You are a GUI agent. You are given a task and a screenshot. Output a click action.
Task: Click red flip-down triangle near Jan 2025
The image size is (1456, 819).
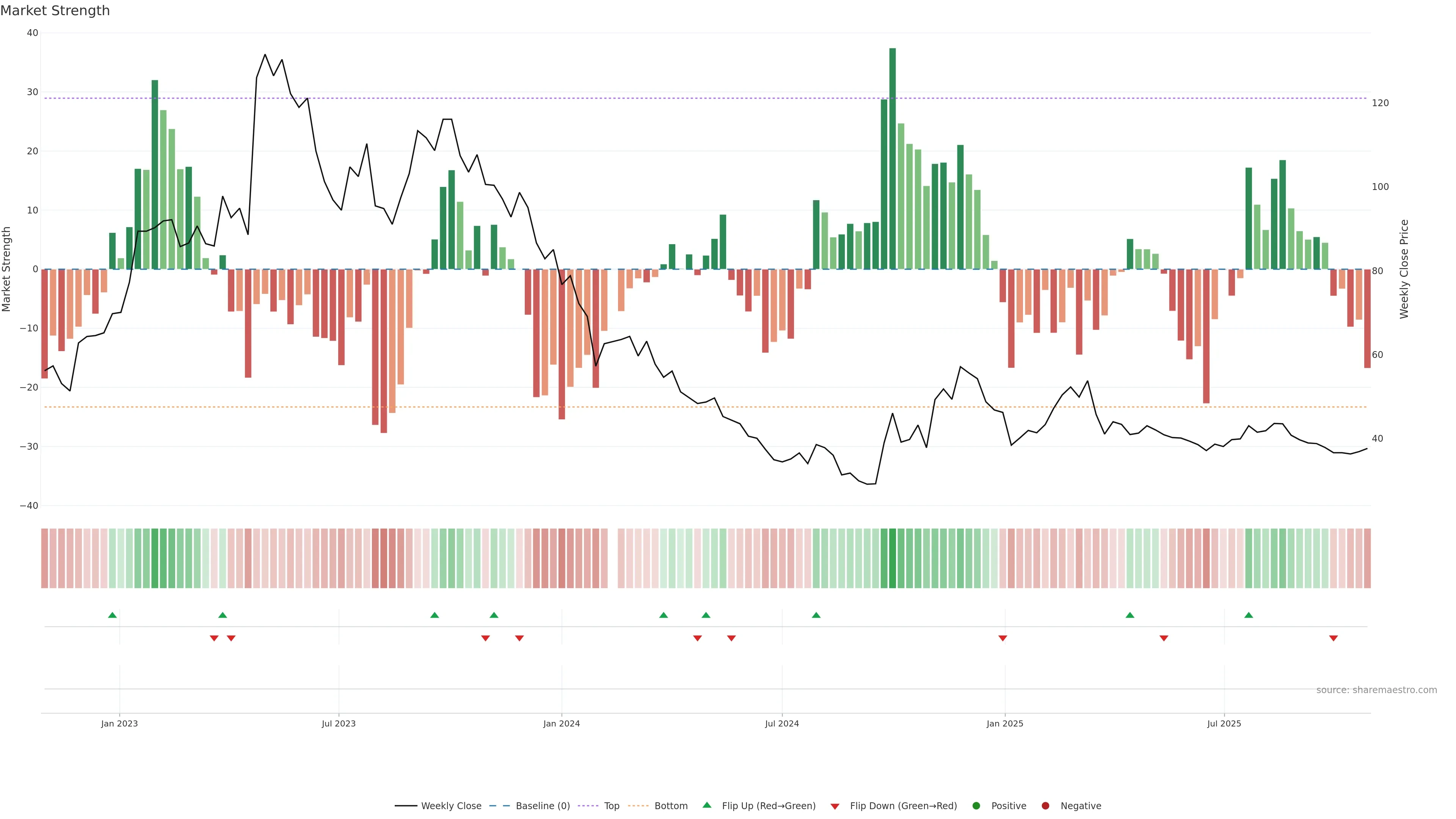coord(1003,638)
